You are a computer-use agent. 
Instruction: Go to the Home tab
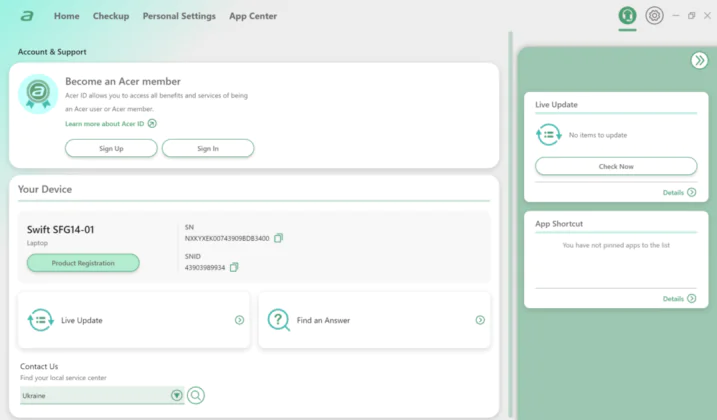click(x=67, y=16)
